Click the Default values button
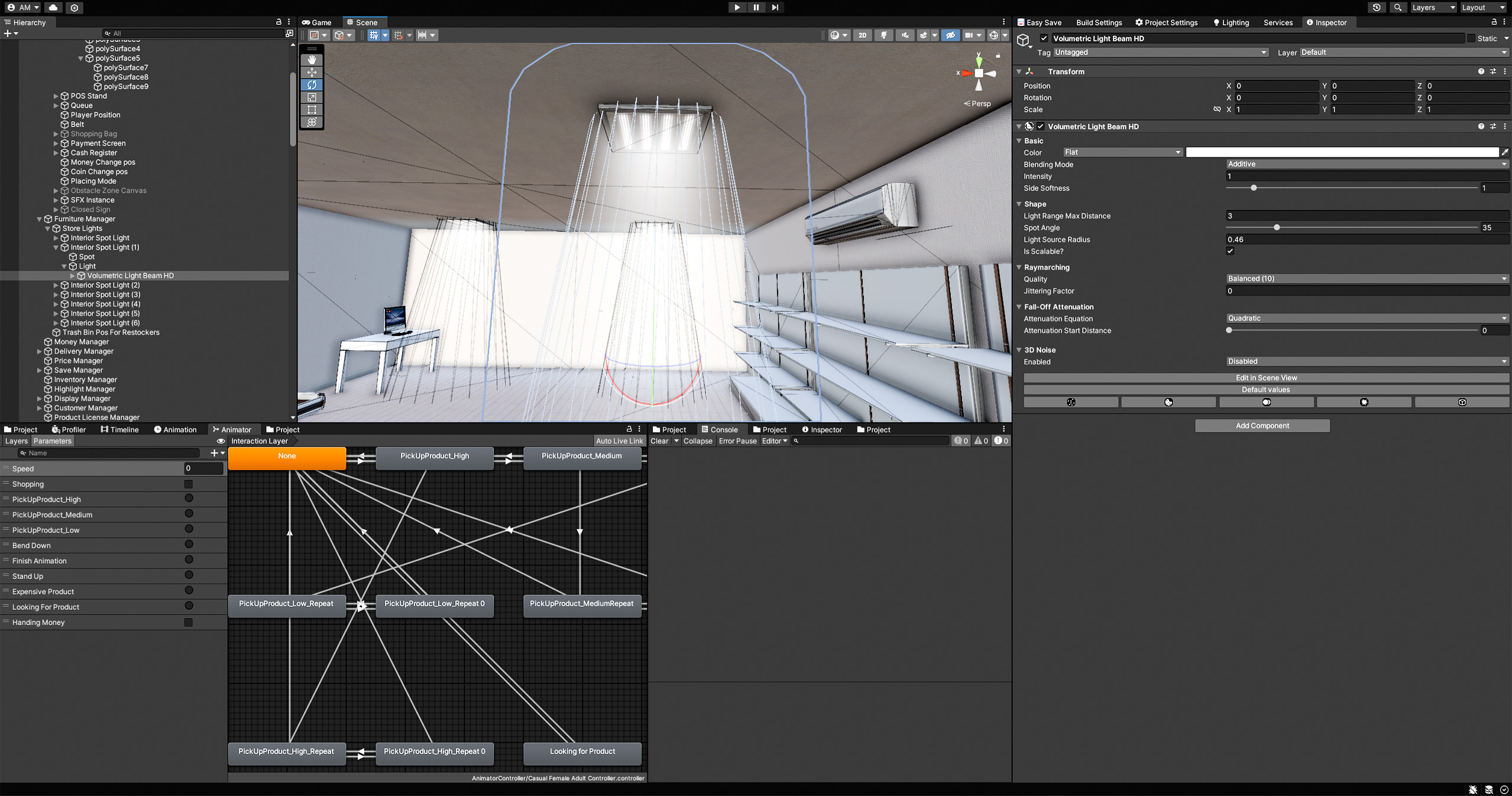Viewport: 1512px width, 796px height. coord(1266,389)
